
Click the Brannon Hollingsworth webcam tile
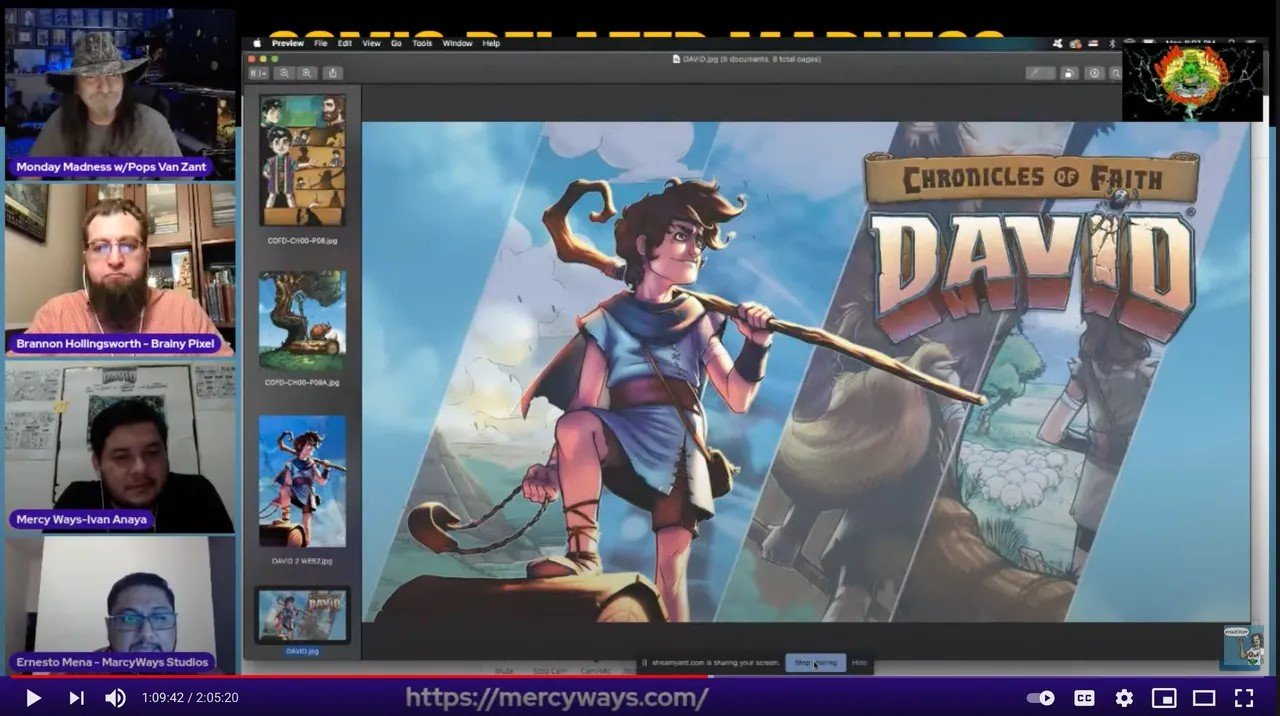point(120,270)
